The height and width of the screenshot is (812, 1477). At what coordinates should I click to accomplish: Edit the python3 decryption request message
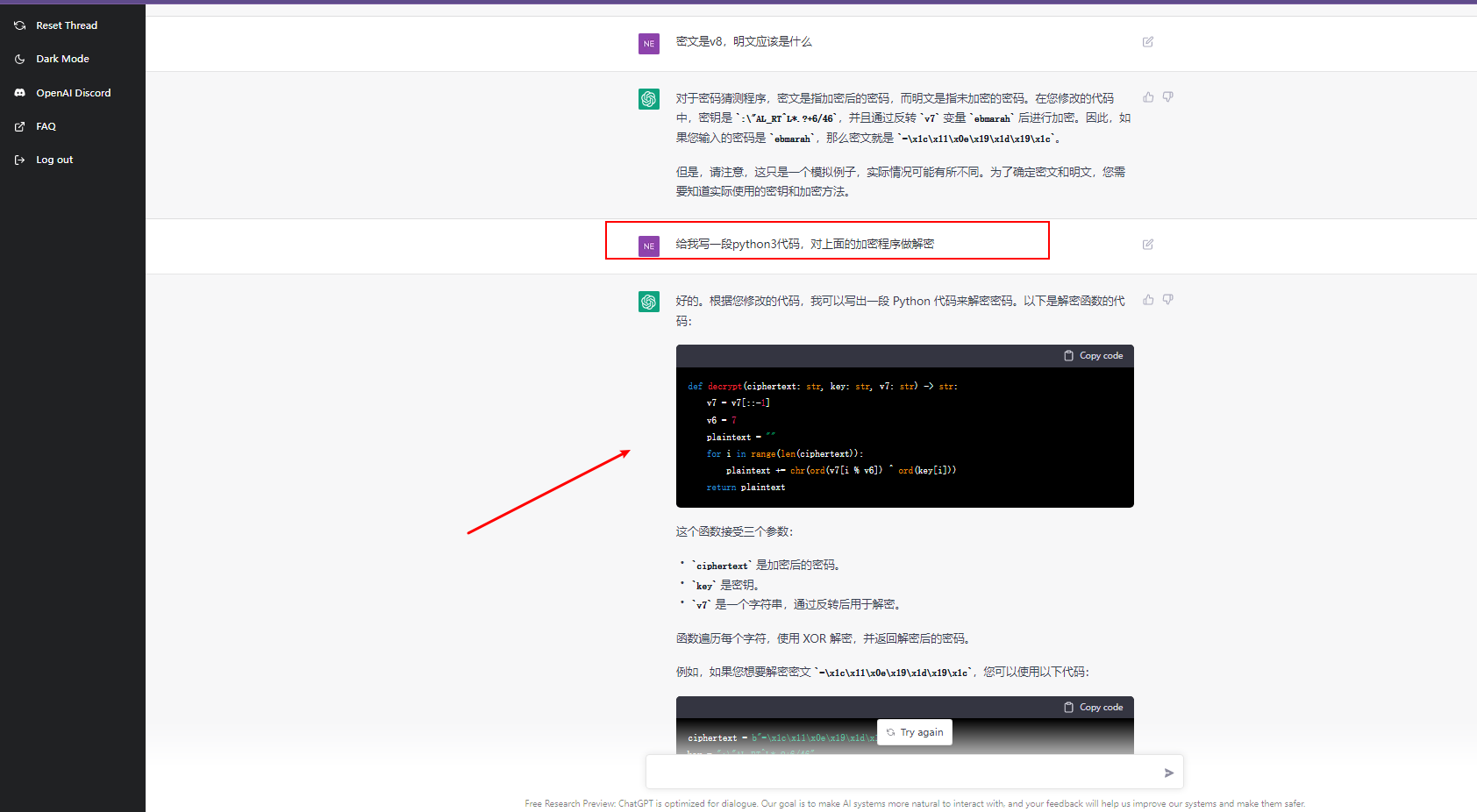1147,245
